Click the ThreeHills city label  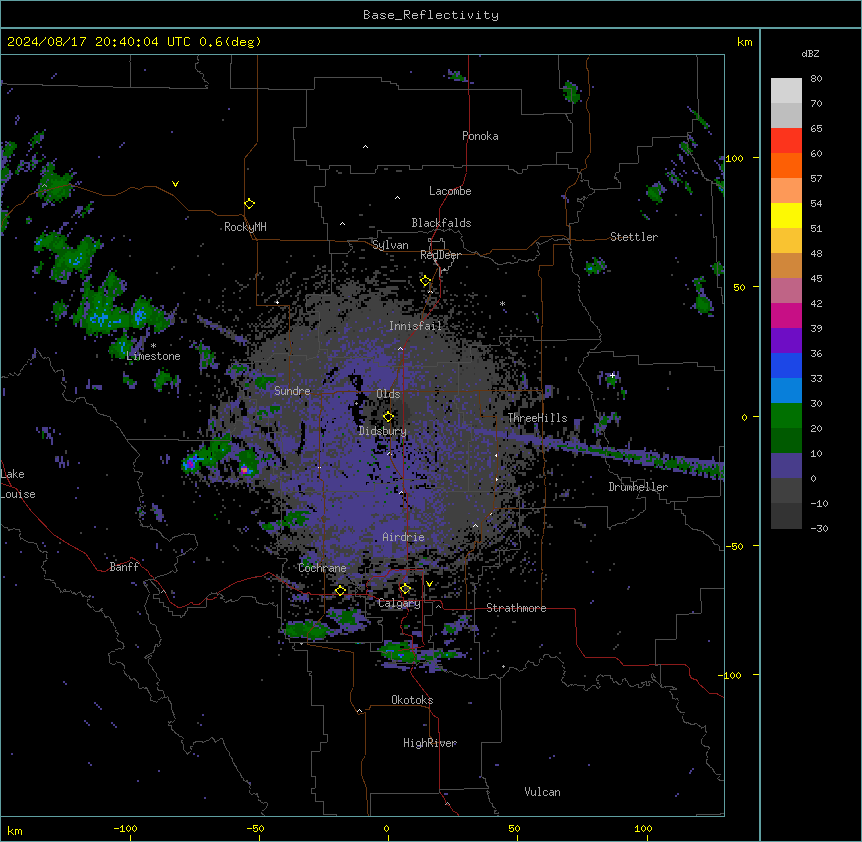(x=537, y=418)
